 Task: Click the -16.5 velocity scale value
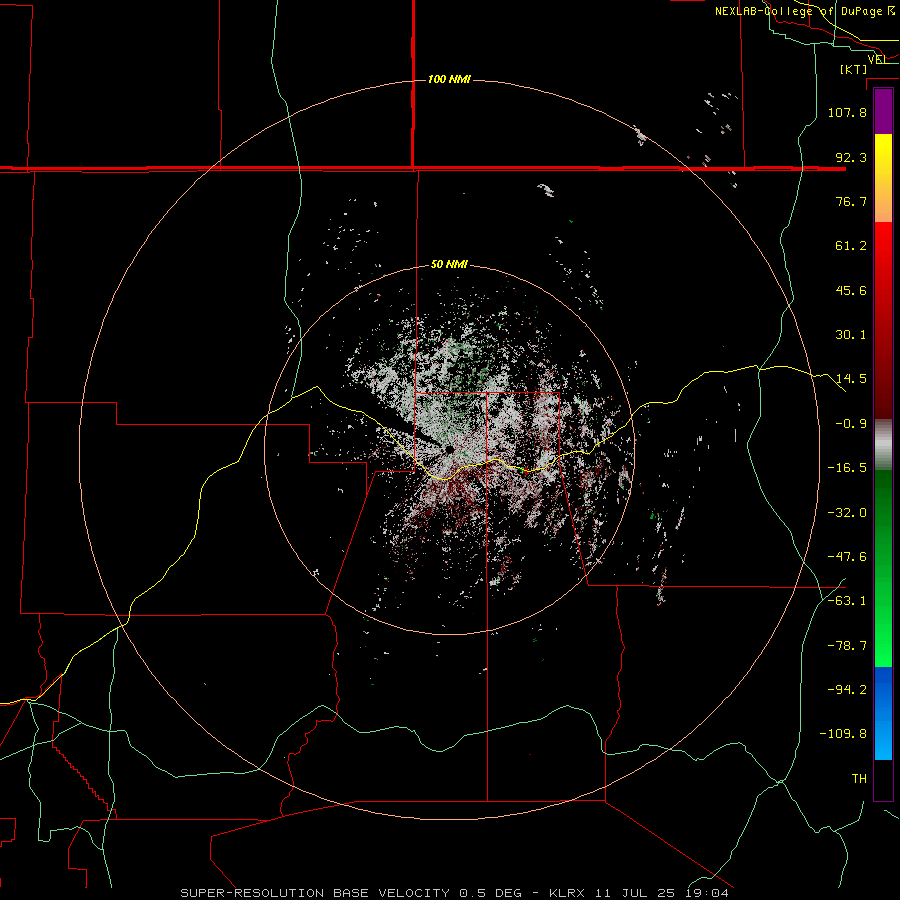point(847,468)
